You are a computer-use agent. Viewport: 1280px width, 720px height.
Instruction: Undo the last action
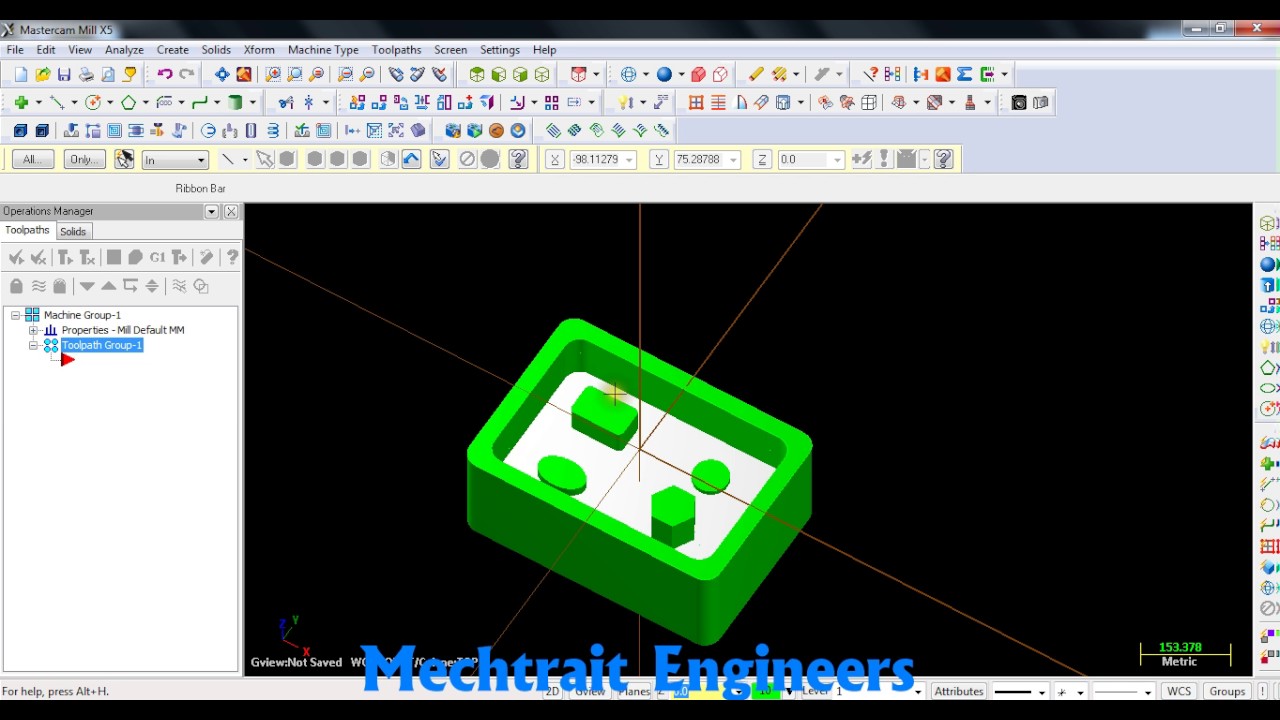point(165,74)
